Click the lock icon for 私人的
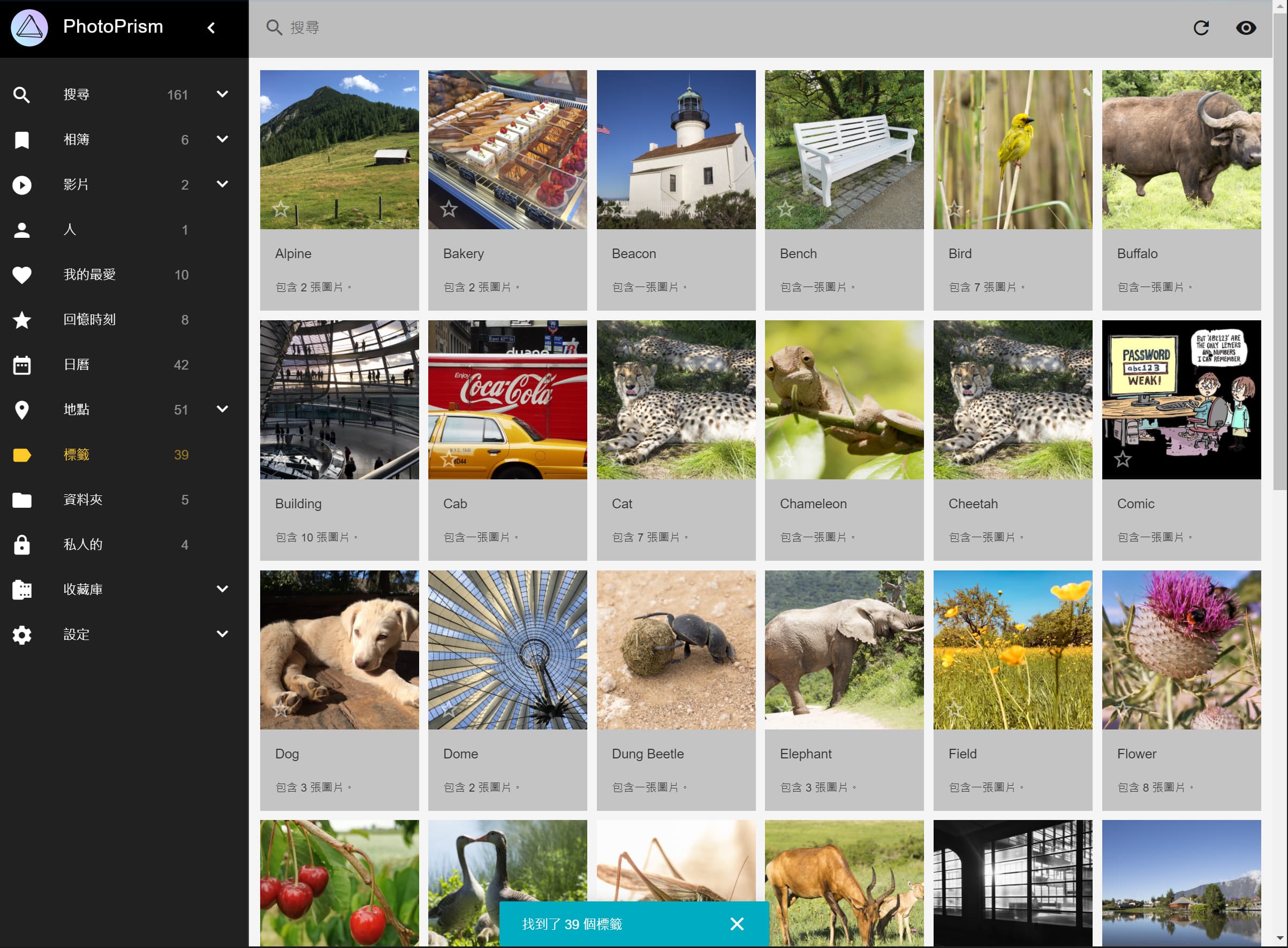Viewport: 1288px width, 948px height. [x=22, y=545]
